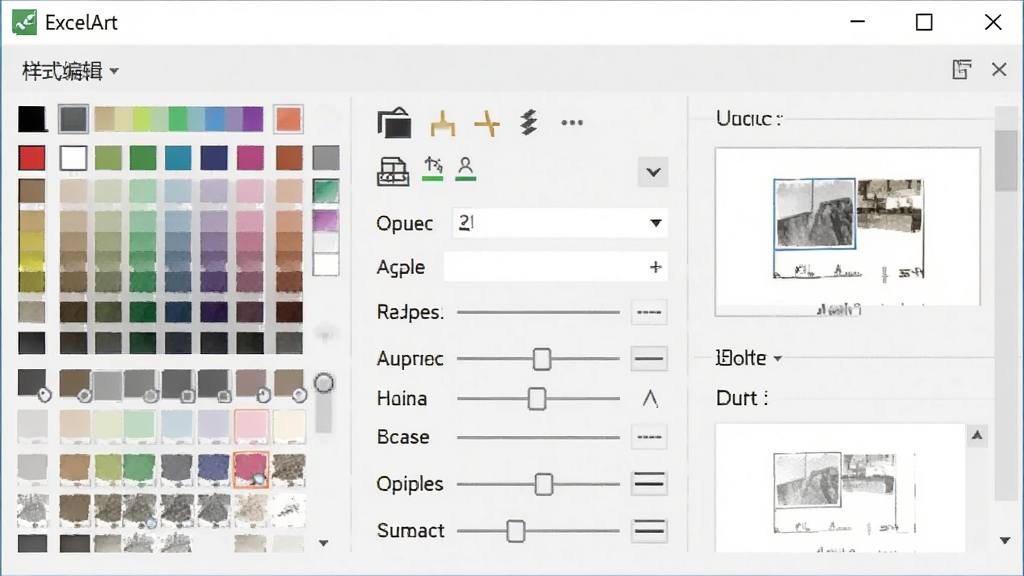Click the up arrow in Durt preview
1024x576 pixels.
point(977,435)
